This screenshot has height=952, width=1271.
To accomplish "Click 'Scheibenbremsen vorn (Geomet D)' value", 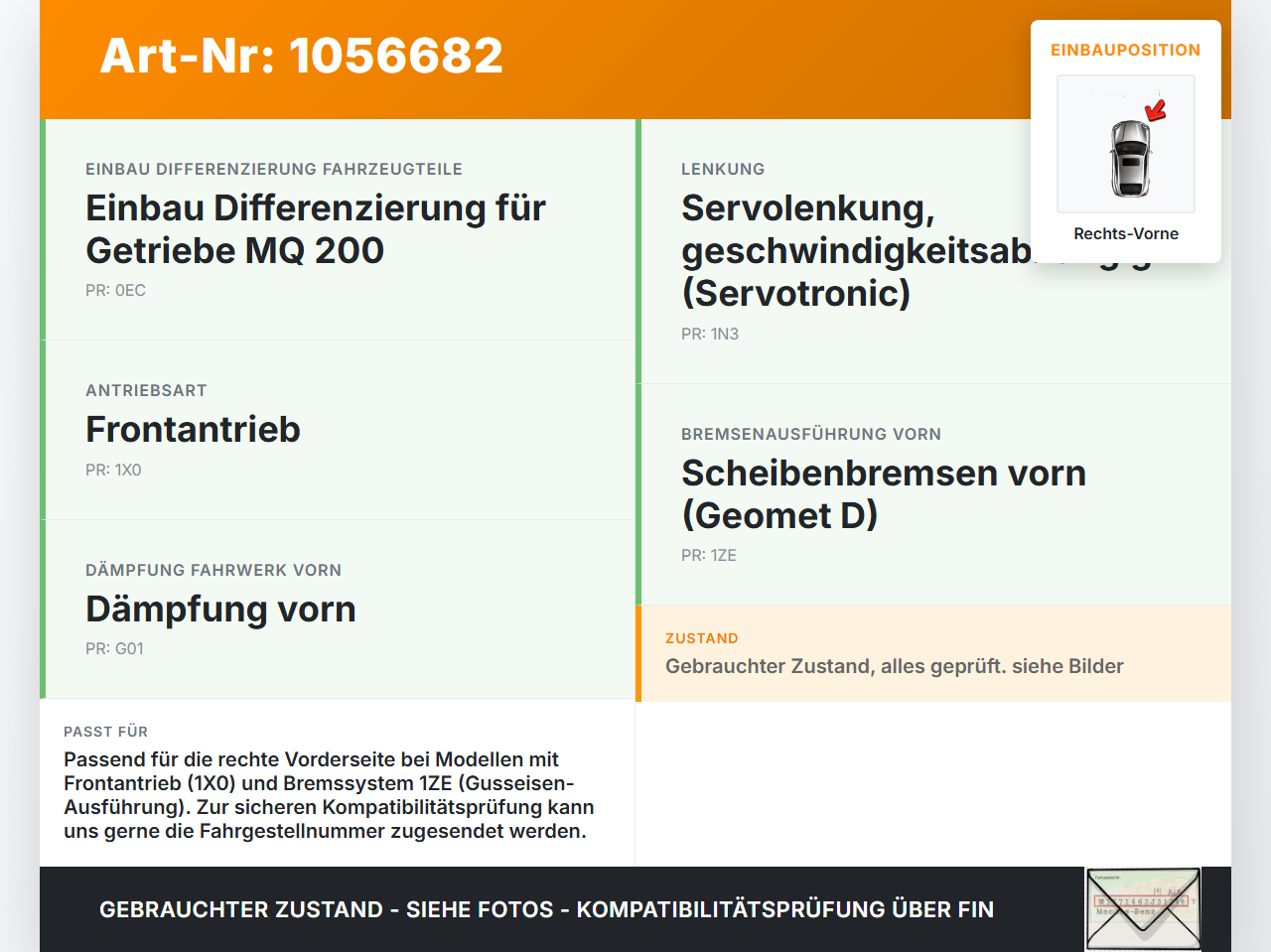I will [x=884, y=494].
